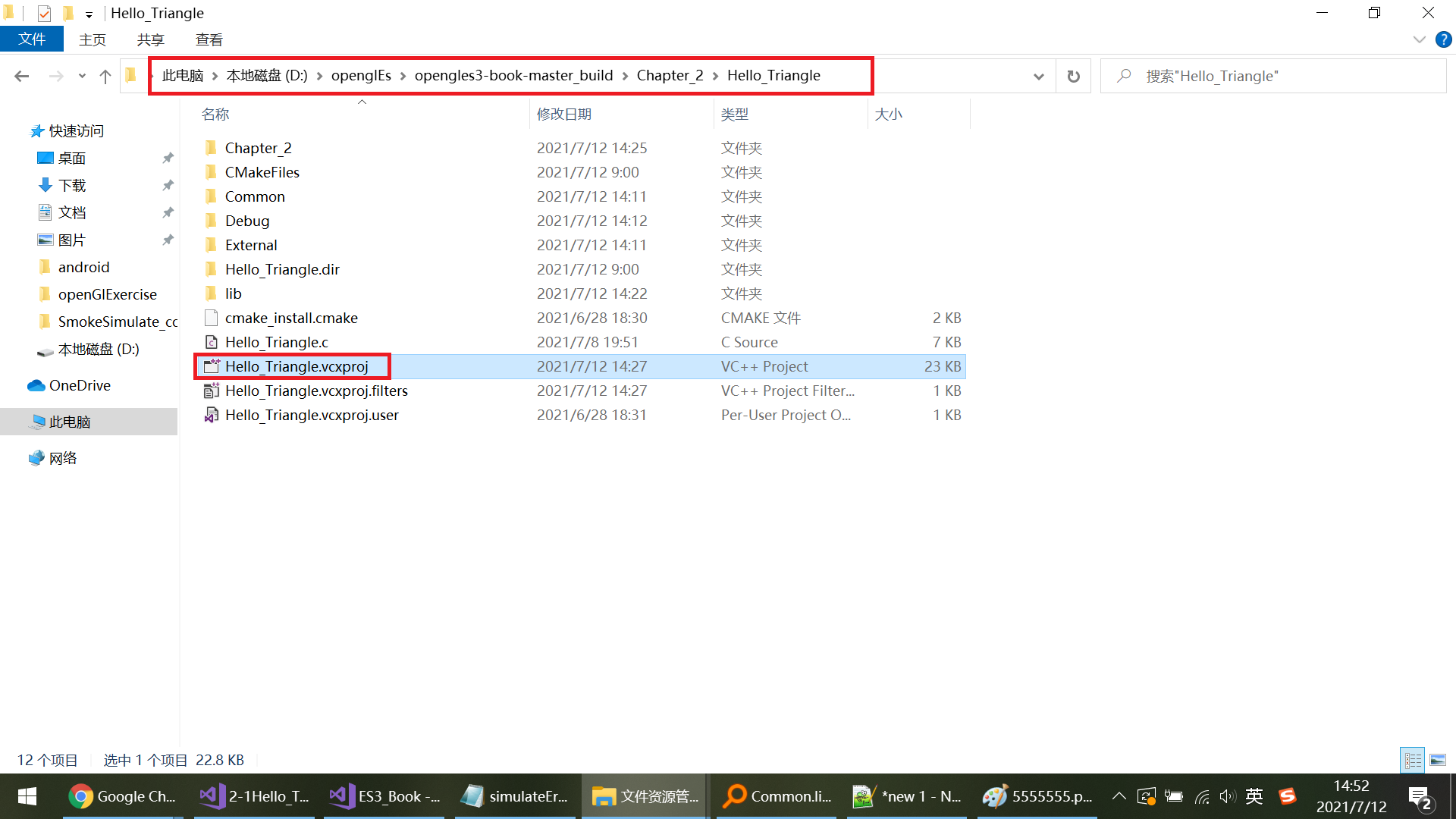Go back with the Back arrow
This screenshot has height=819, width=1456.
[x=22, y=76]
